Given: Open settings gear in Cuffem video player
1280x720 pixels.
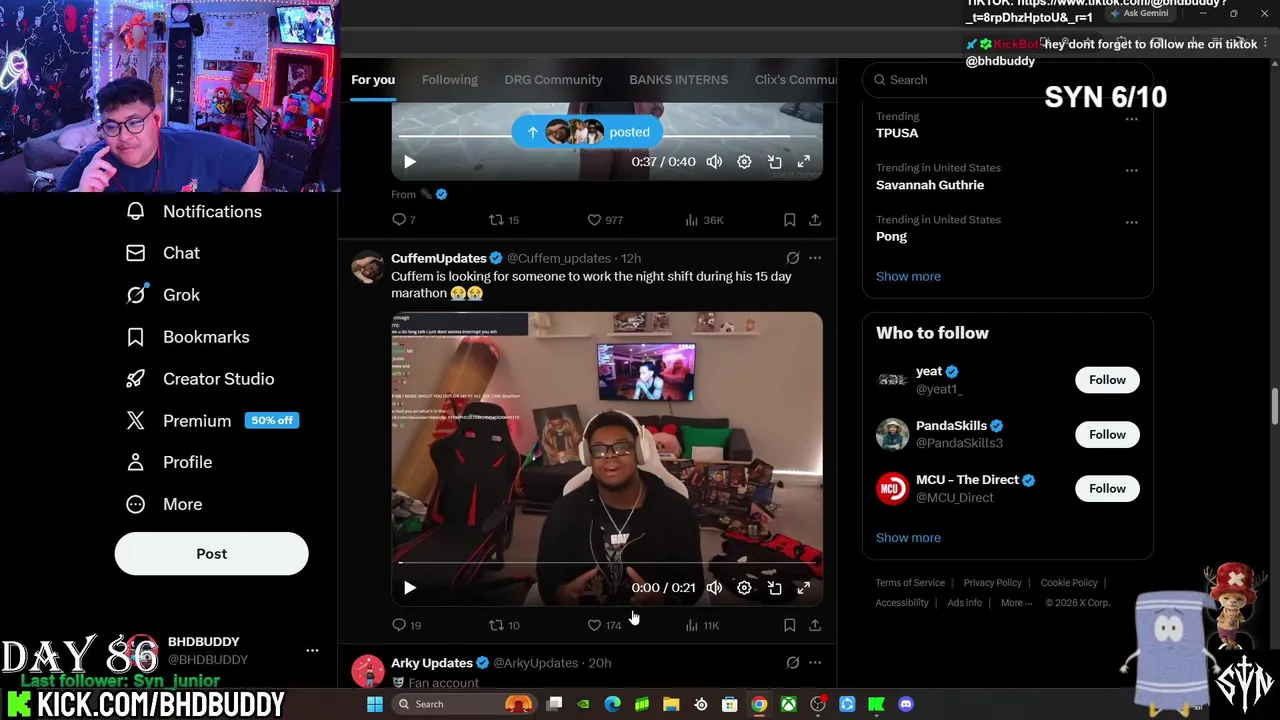Looking at the screenshot, I should (x=744, y=588).
